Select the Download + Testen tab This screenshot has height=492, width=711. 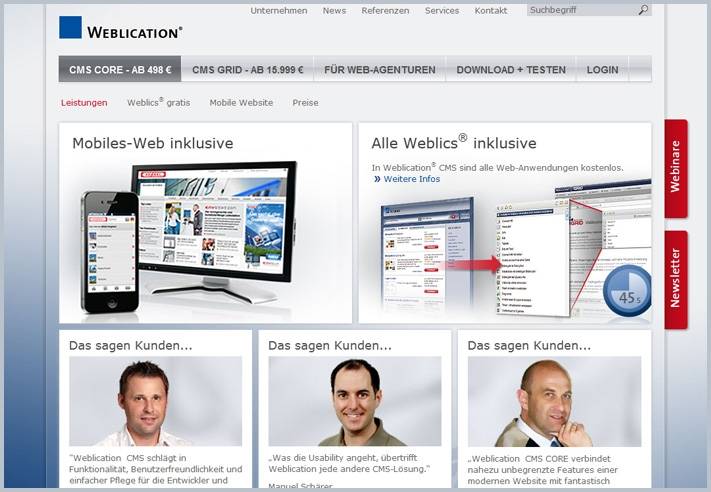(511, 70)
